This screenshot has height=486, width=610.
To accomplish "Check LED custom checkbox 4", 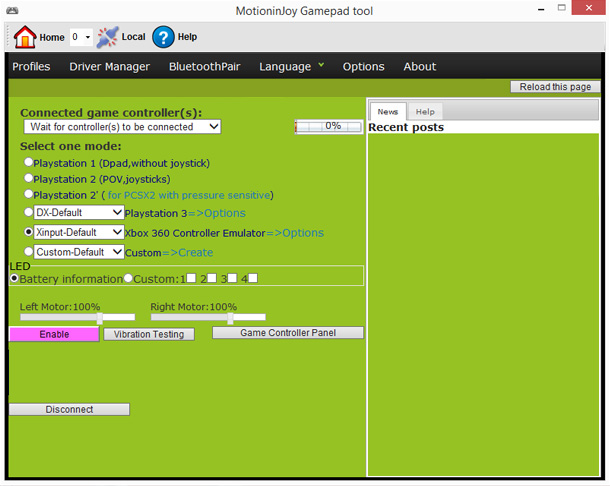I will click(x=252, y=278).
